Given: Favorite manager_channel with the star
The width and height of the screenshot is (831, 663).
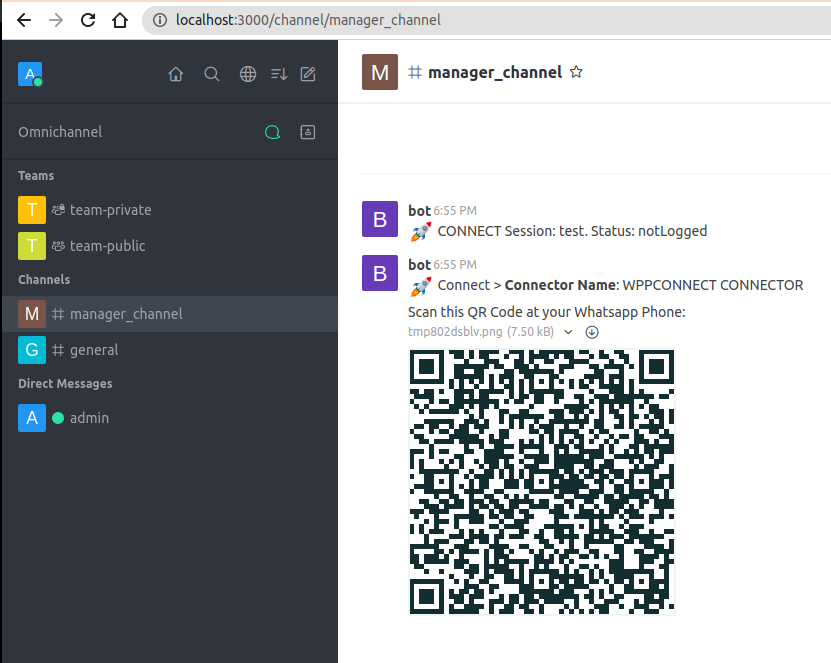Looking at the screenshot, I should point(576,72).
